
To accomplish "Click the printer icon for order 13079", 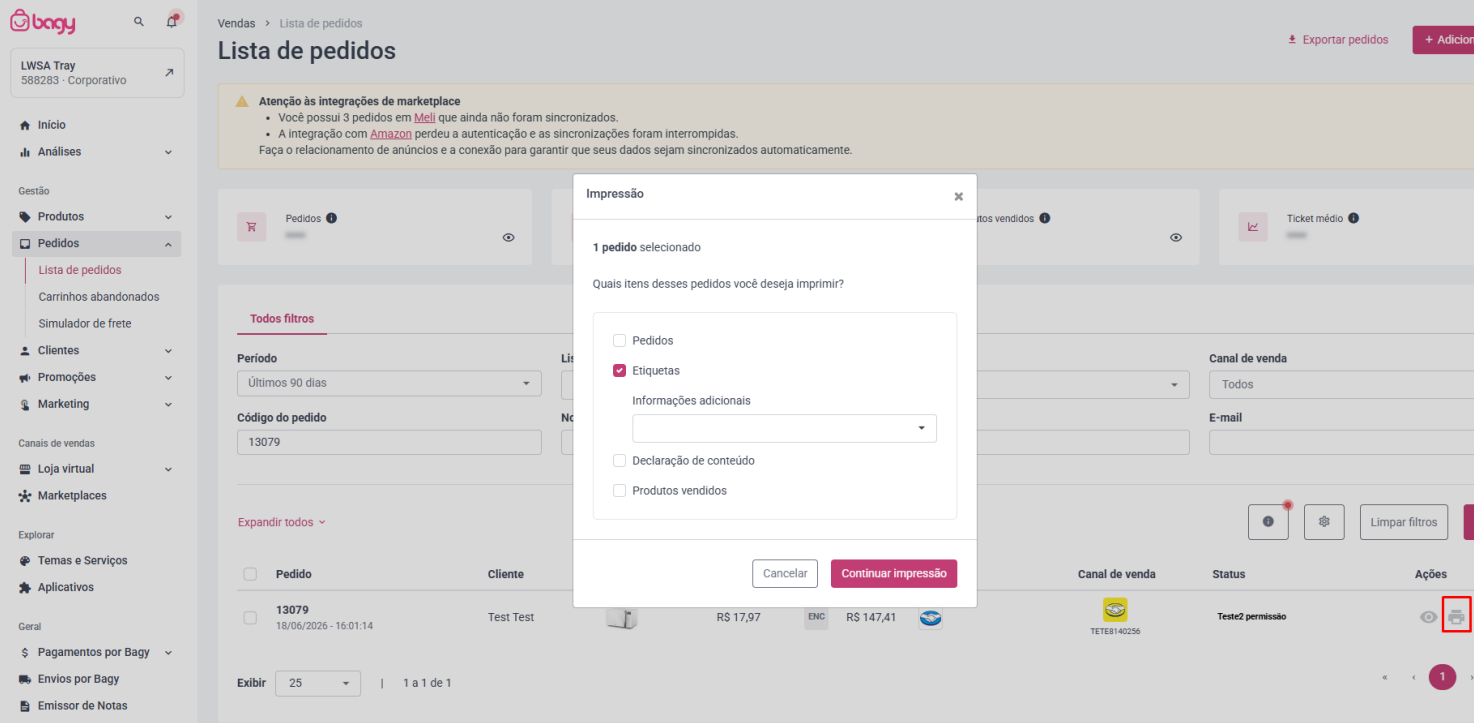I will pyautogui.click(x=1456, y=617).
